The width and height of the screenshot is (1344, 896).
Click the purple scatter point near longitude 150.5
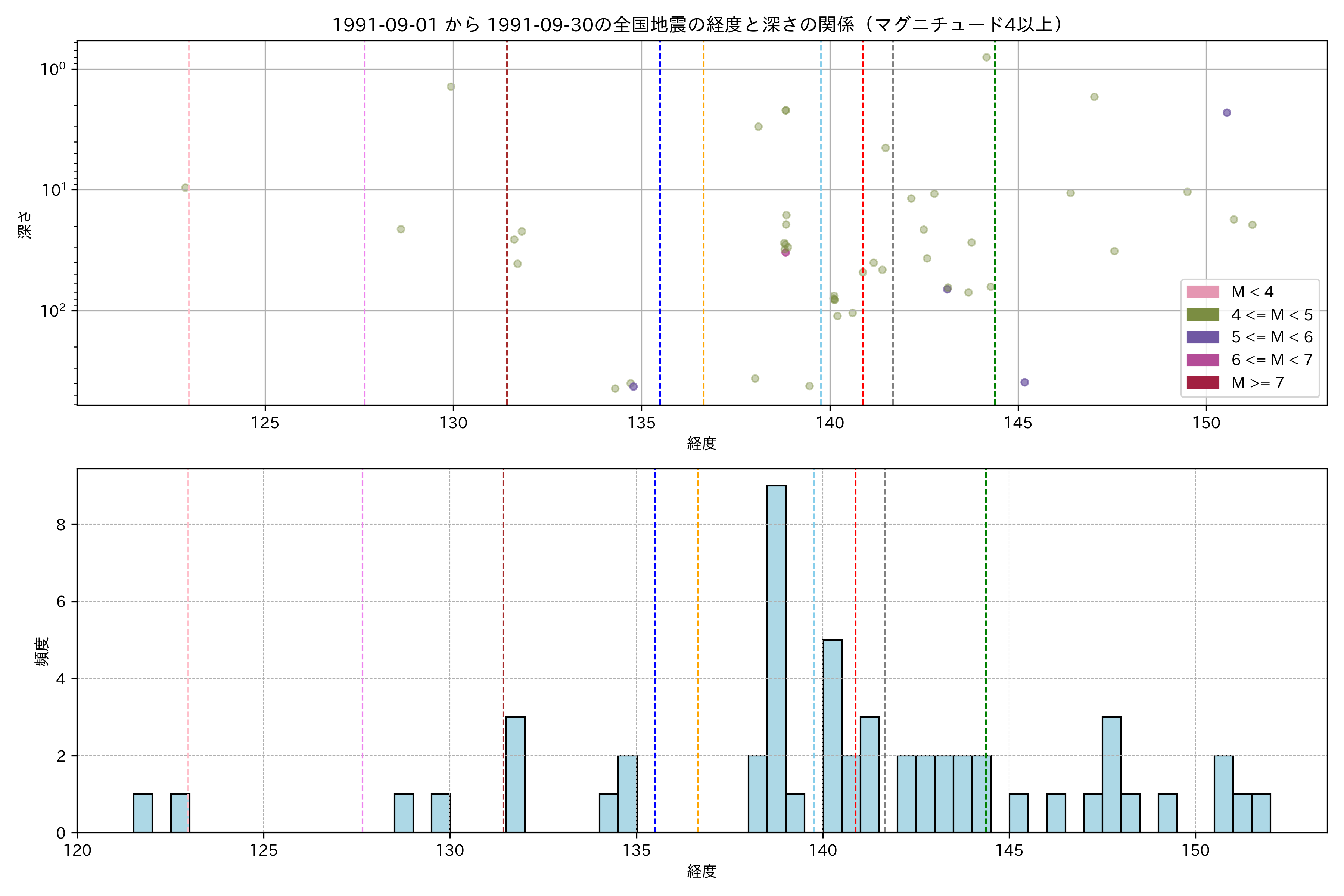1226,113
